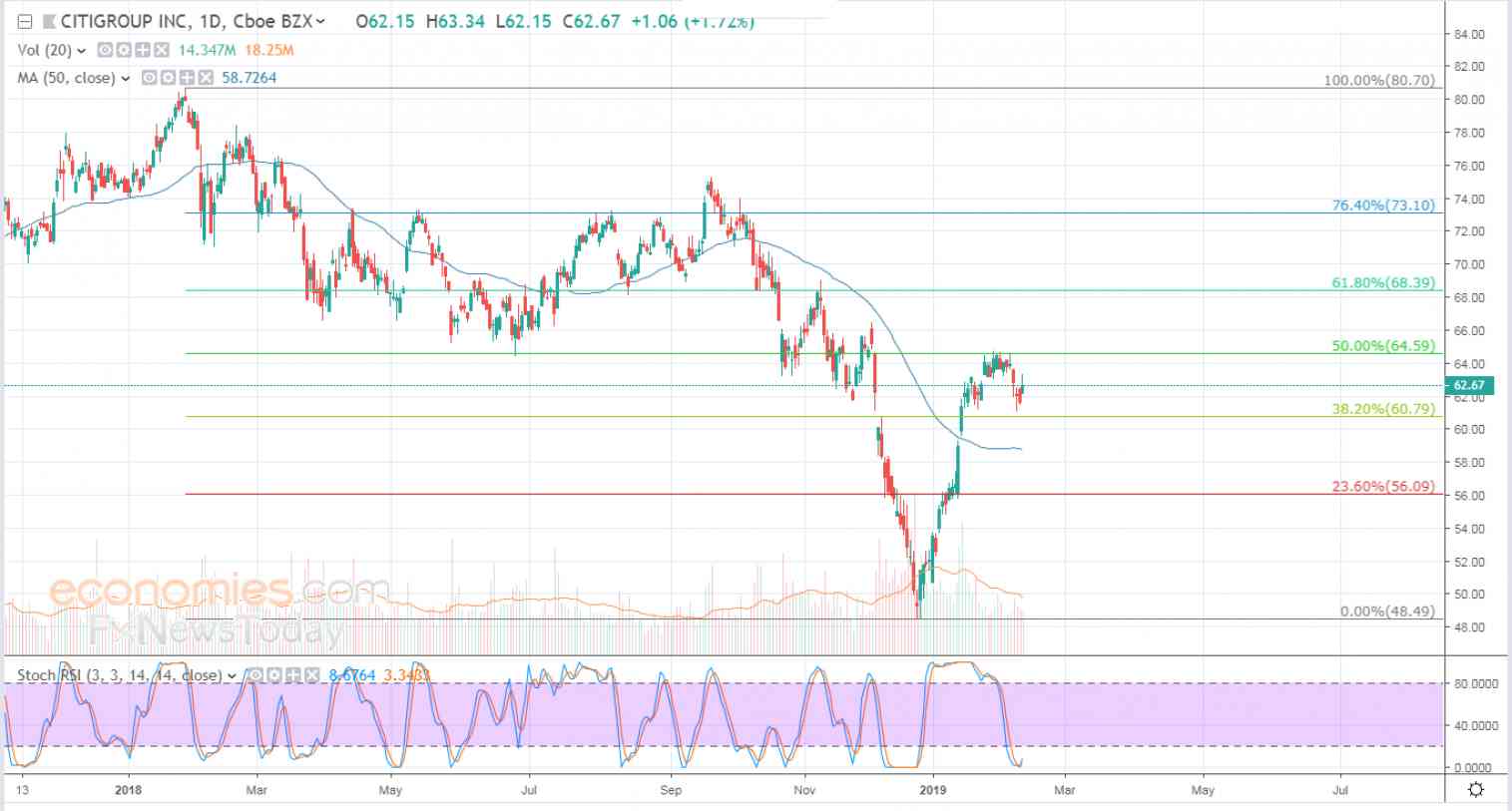
Task: Click the Nov label on the time axis
Action: click(x=804, y=790)
